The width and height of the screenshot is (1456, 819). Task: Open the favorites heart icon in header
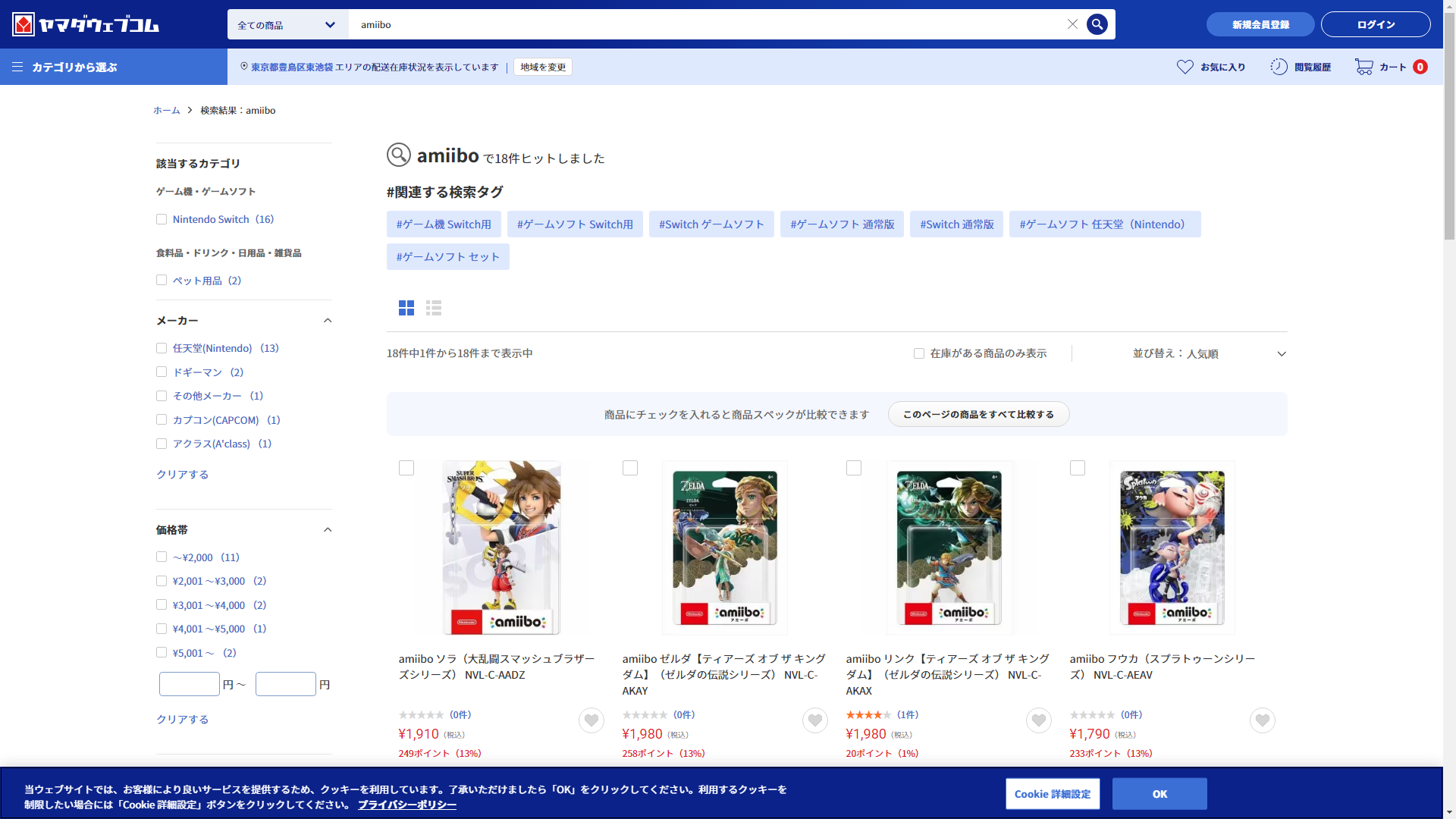coord(1185,67)
